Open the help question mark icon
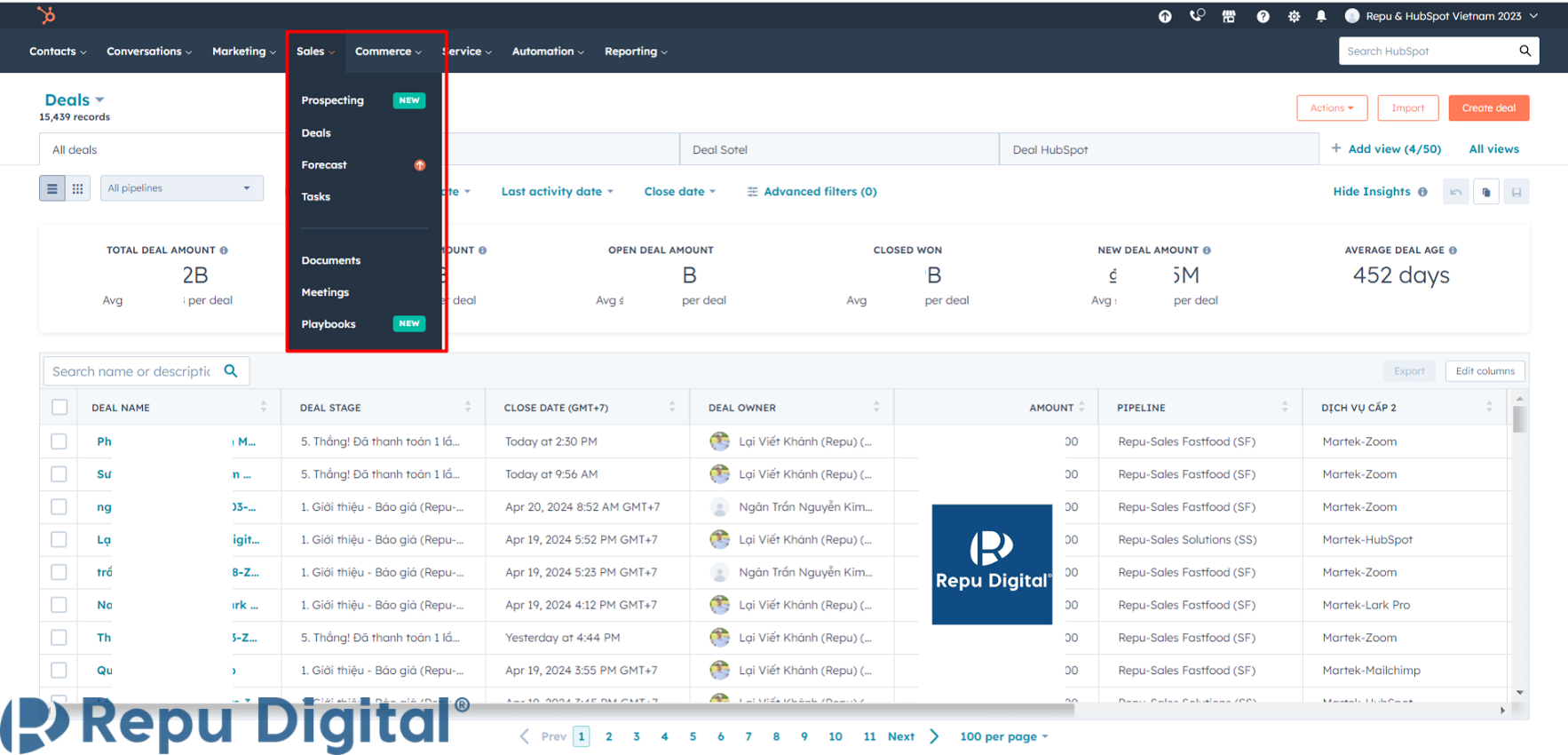Viewport: 1568px width, 755px height. 1263,16
